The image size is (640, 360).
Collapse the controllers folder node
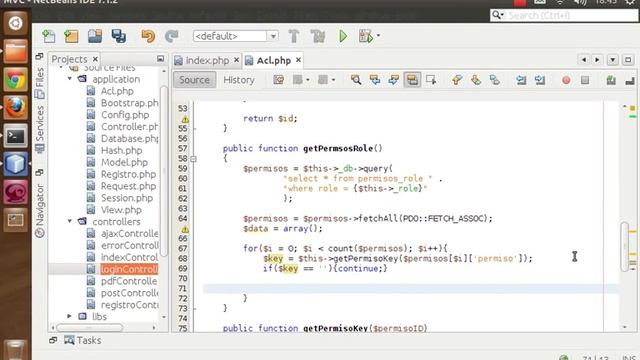(70, 221)
